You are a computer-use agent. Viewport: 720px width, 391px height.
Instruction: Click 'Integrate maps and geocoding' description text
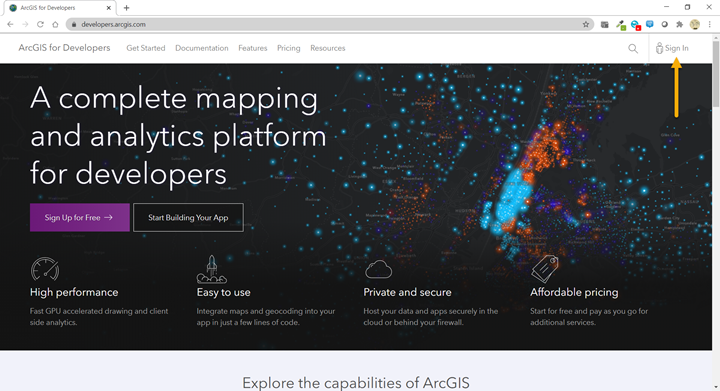[266, 317]
